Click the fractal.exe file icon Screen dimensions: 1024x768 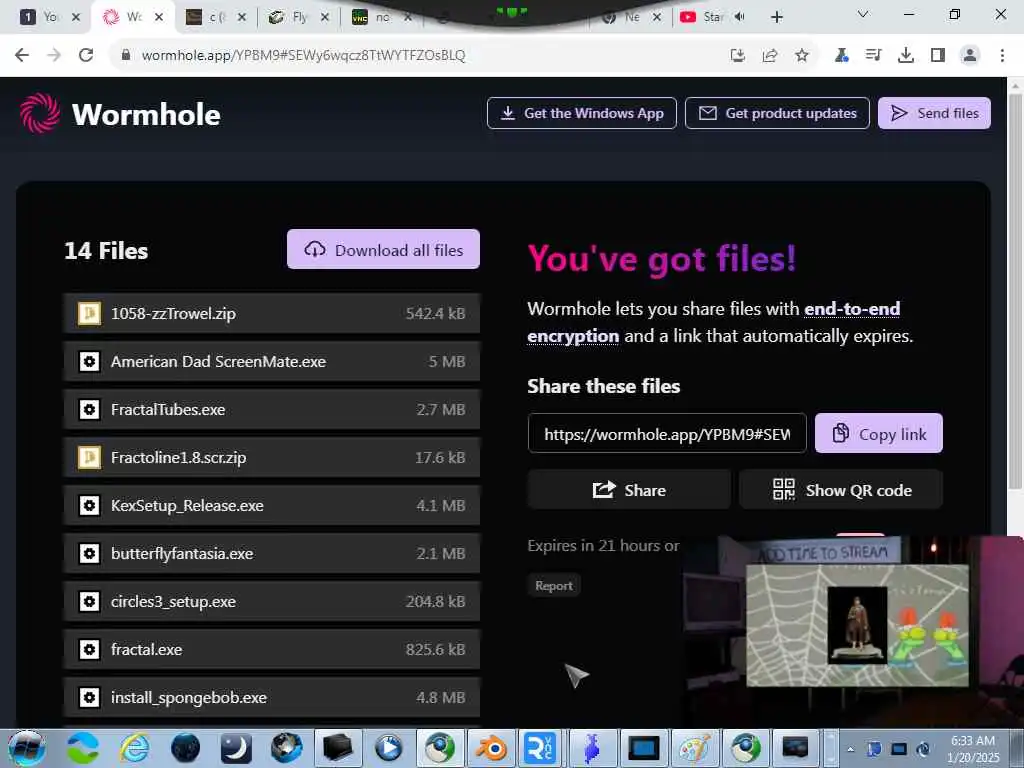pos(89,649)
